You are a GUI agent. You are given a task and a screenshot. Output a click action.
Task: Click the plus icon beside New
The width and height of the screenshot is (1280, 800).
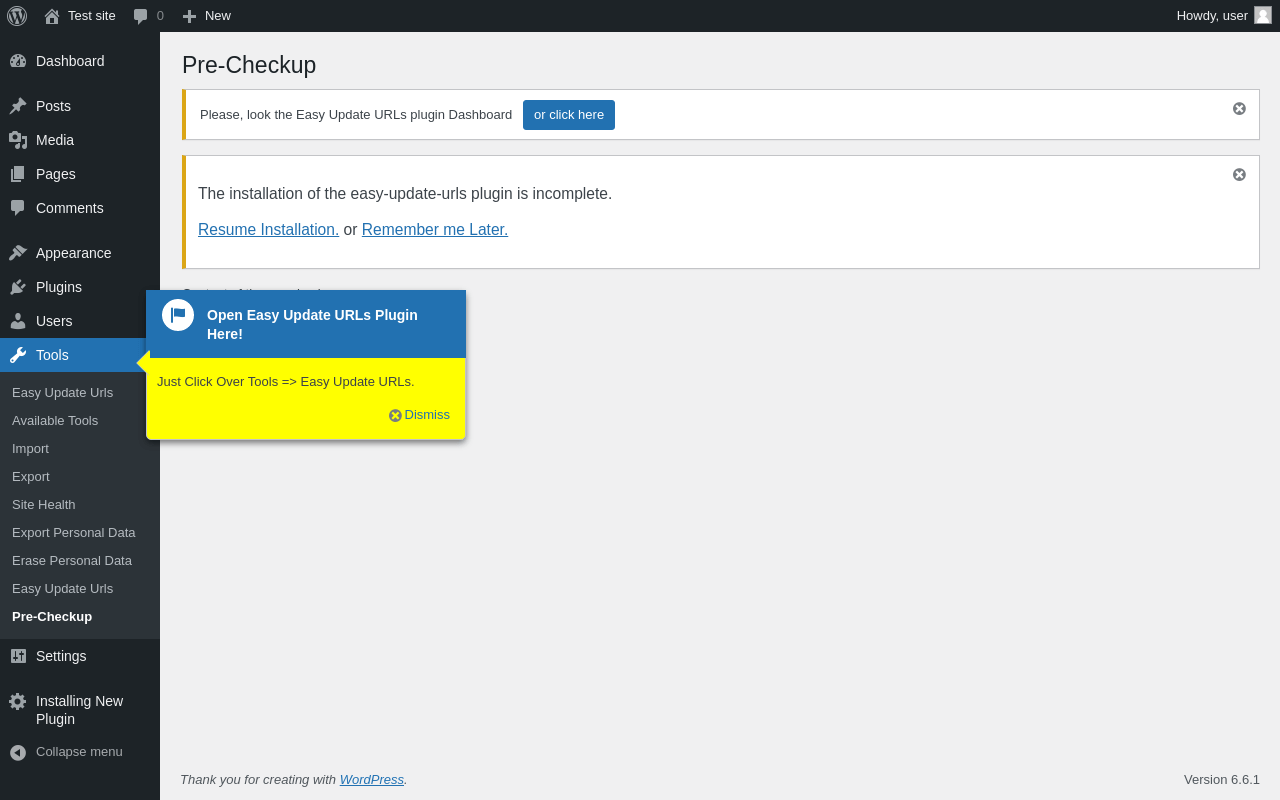coord(189,16)
